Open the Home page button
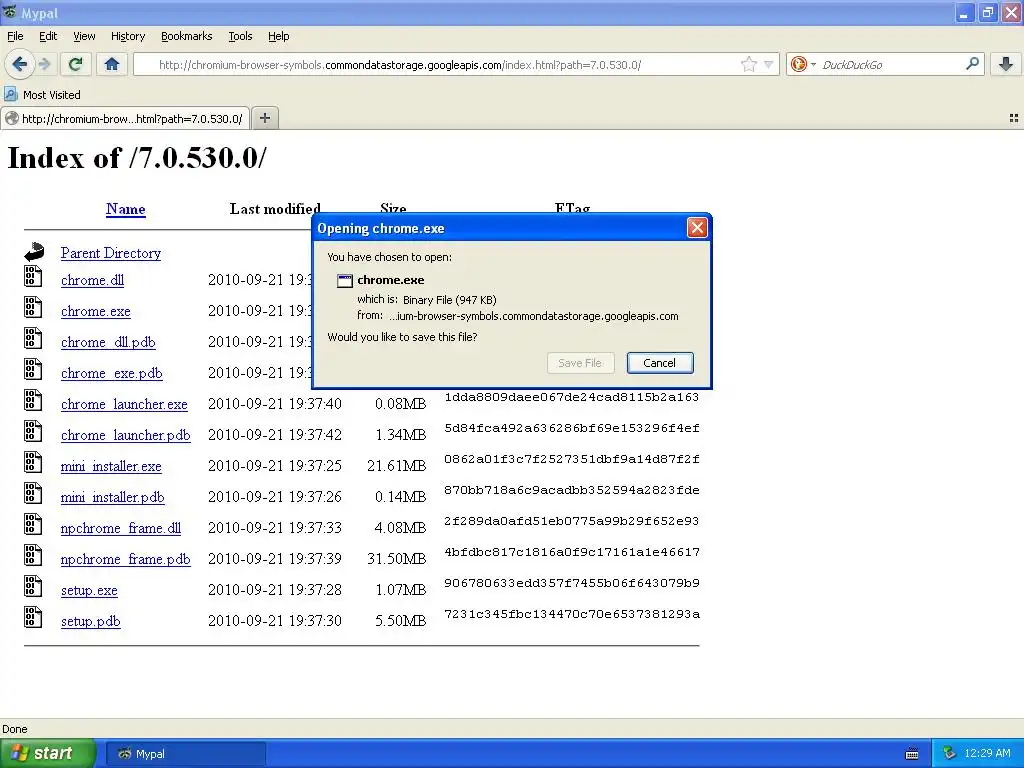Viewport: 1024px width, 768px height. (112, 64)
